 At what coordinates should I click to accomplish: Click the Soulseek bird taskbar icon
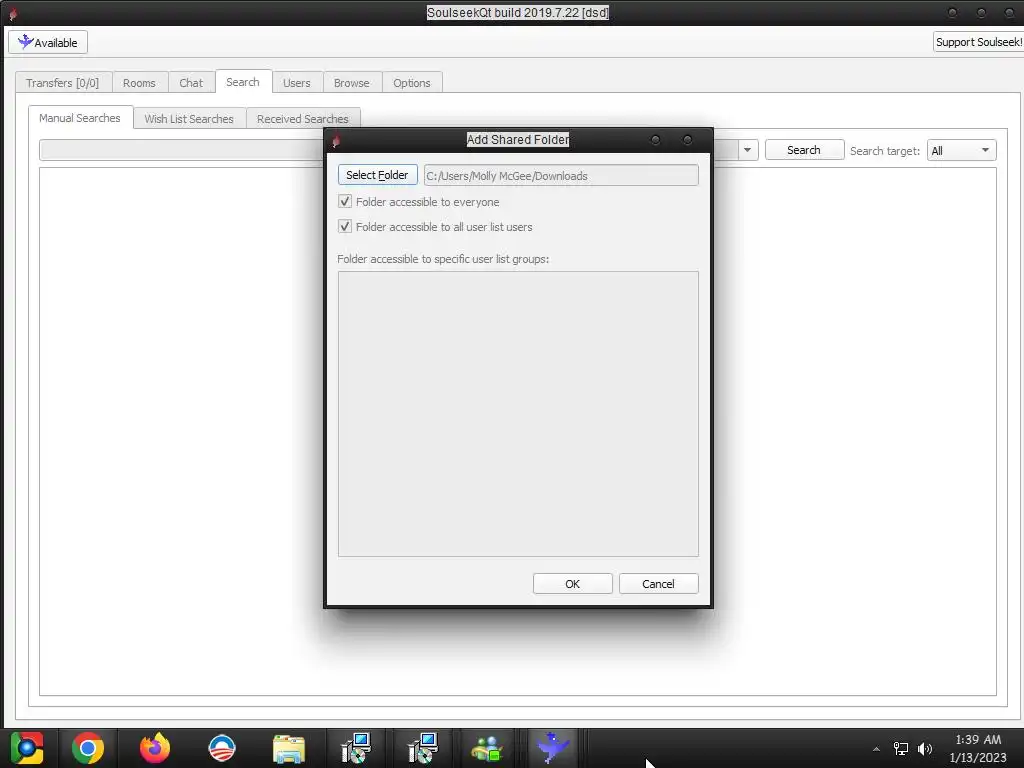coord(552,748)
